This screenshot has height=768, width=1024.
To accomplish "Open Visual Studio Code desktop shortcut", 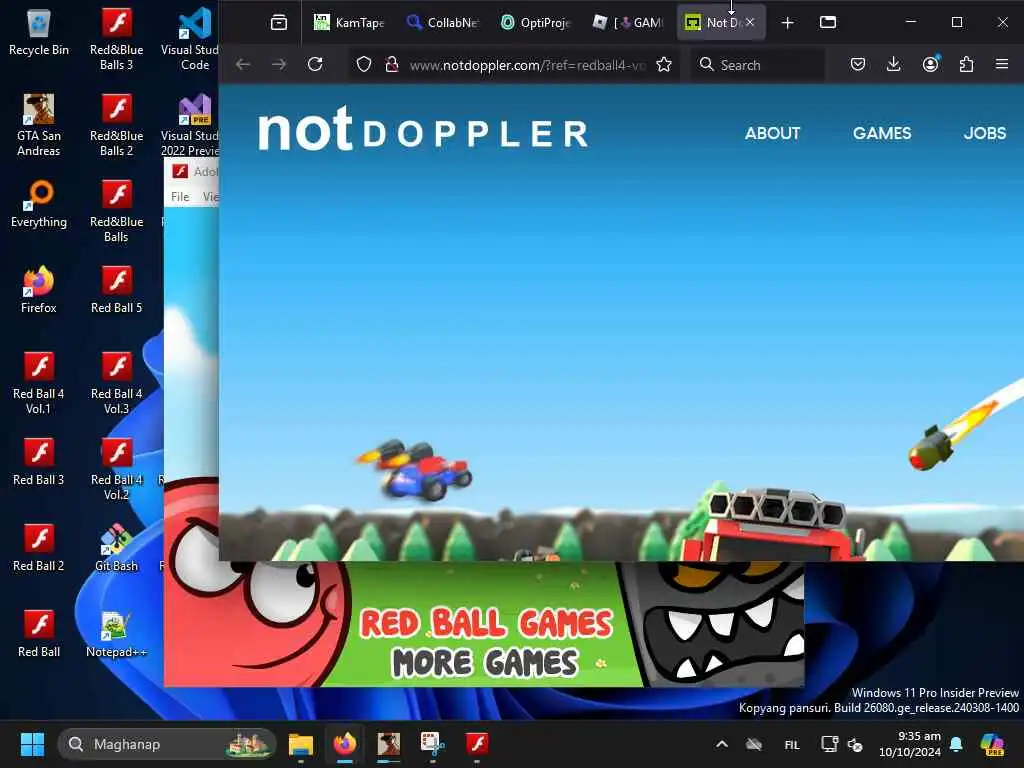I will point(195,39).
